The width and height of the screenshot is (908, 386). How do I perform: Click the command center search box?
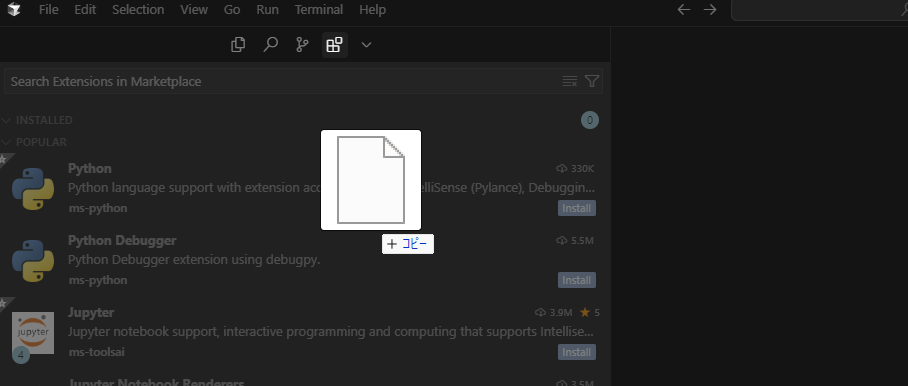[819, 10]
